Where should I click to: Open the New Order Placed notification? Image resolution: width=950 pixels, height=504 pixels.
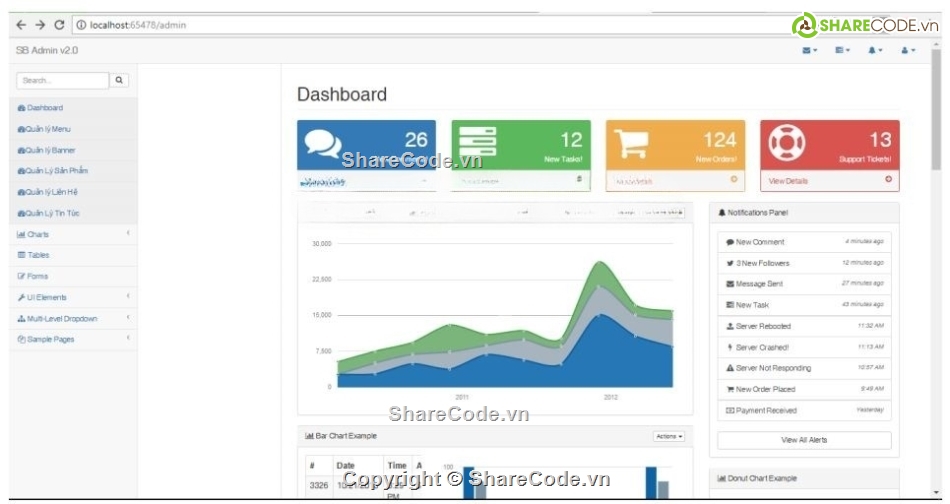click(804, 389)
